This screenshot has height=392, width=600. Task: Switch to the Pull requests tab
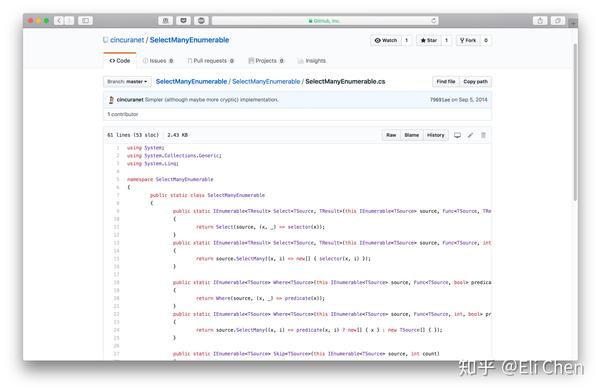pos(210,60)
